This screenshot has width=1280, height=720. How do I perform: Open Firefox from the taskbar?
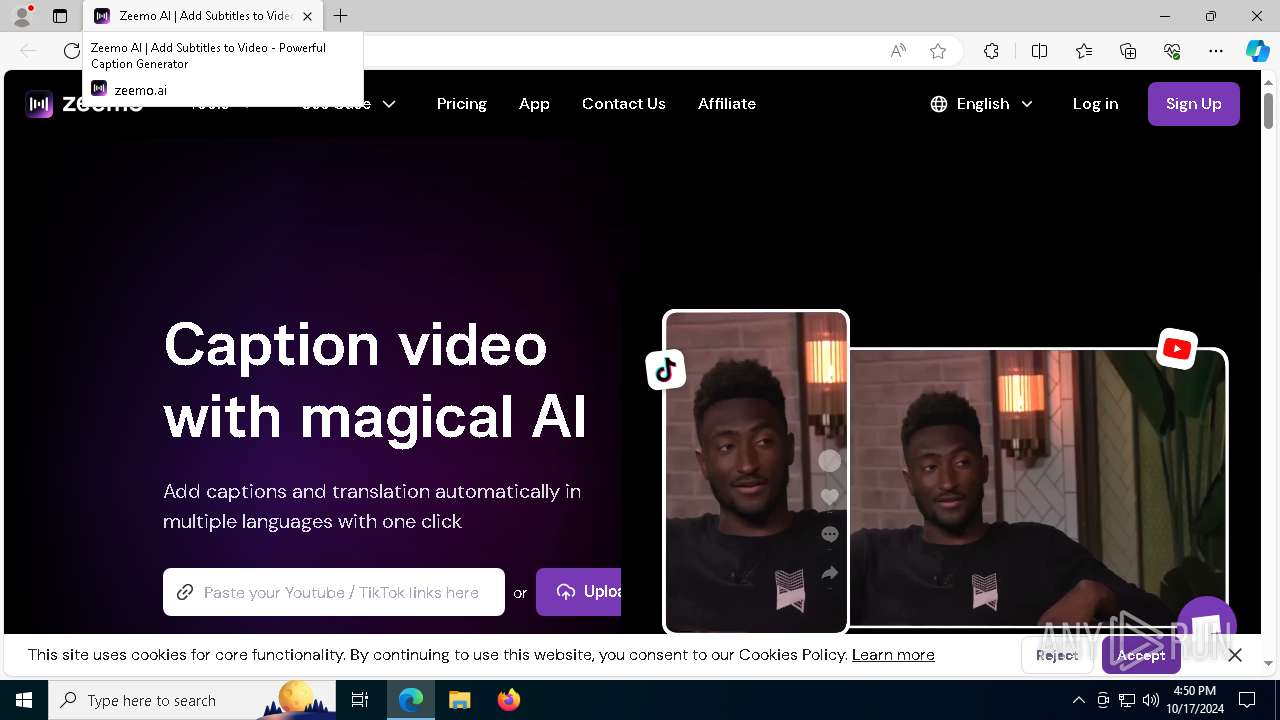tap(508, 700)
